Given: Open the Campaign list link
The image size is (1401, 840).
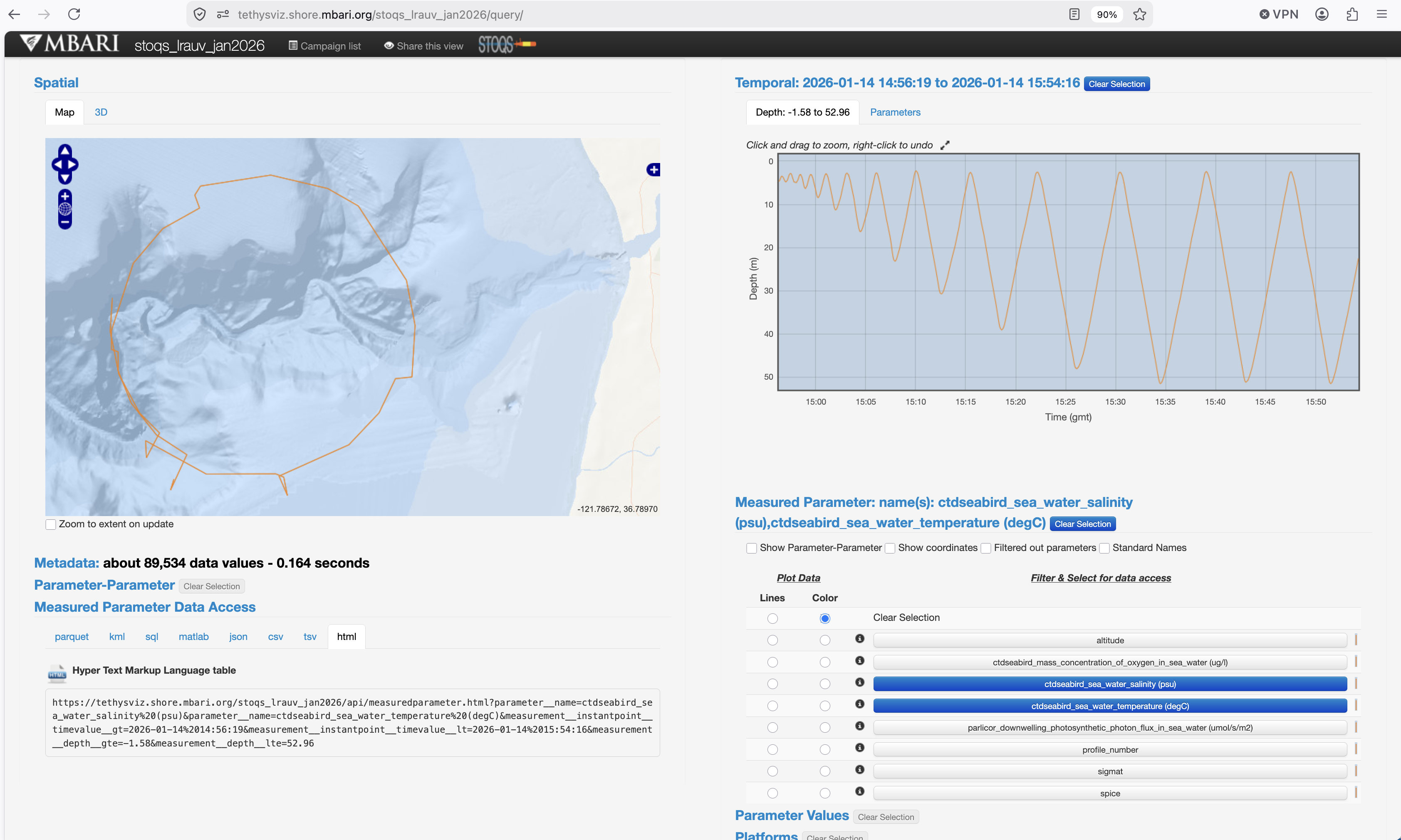Looking at the screenshot, I should coord(325,46).
